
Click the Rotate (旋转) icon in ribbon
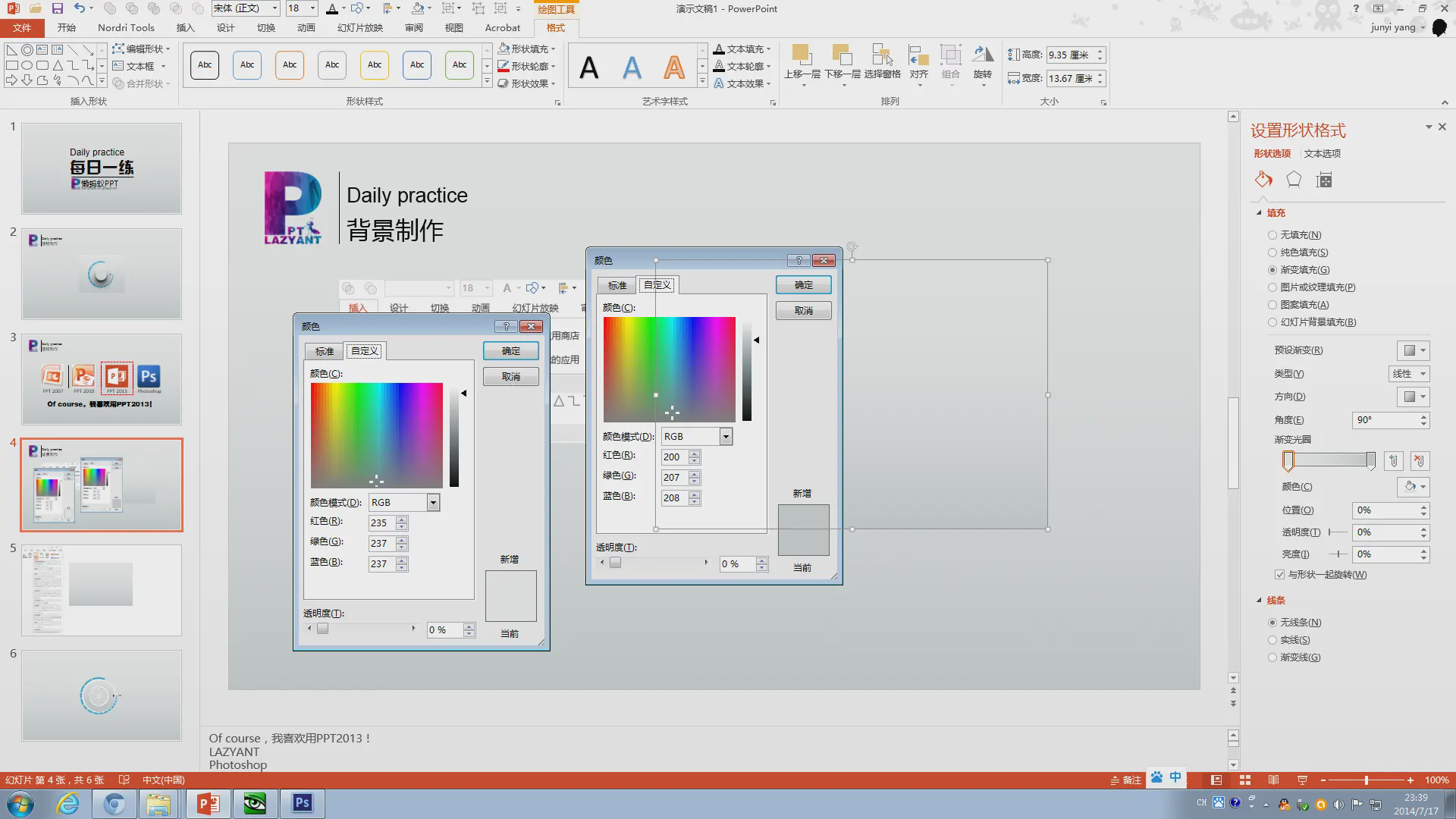pos(983,62)
